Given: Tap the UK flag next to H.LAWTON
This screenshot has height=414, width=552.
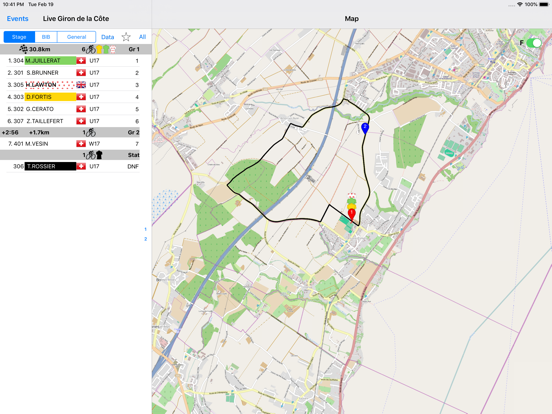Looking at the screenshot, I should [x=81, y=85].
